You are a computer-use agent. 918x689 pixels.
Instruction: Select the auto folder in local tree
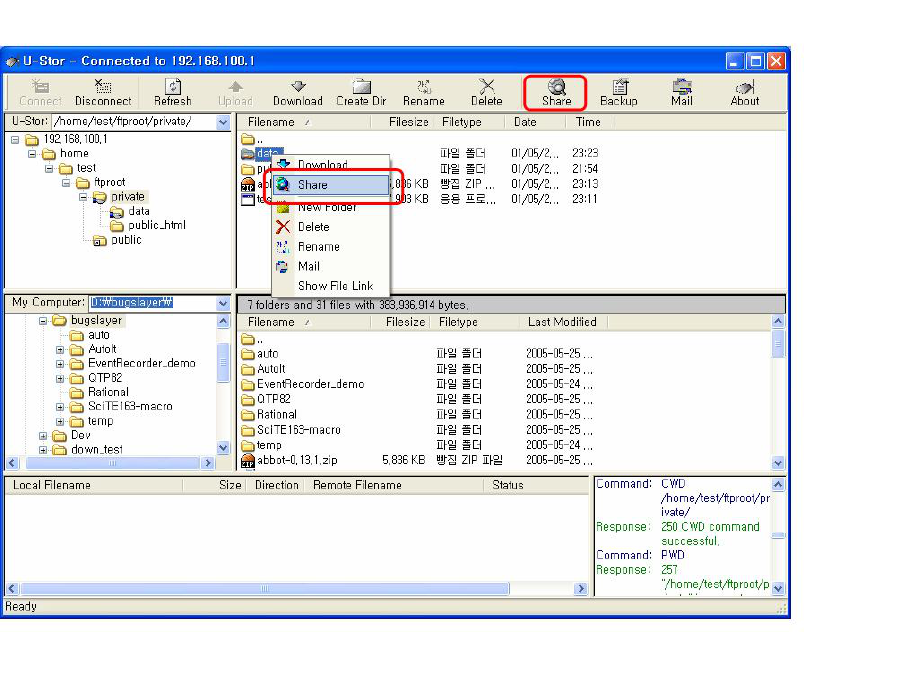tap(98, 335)
